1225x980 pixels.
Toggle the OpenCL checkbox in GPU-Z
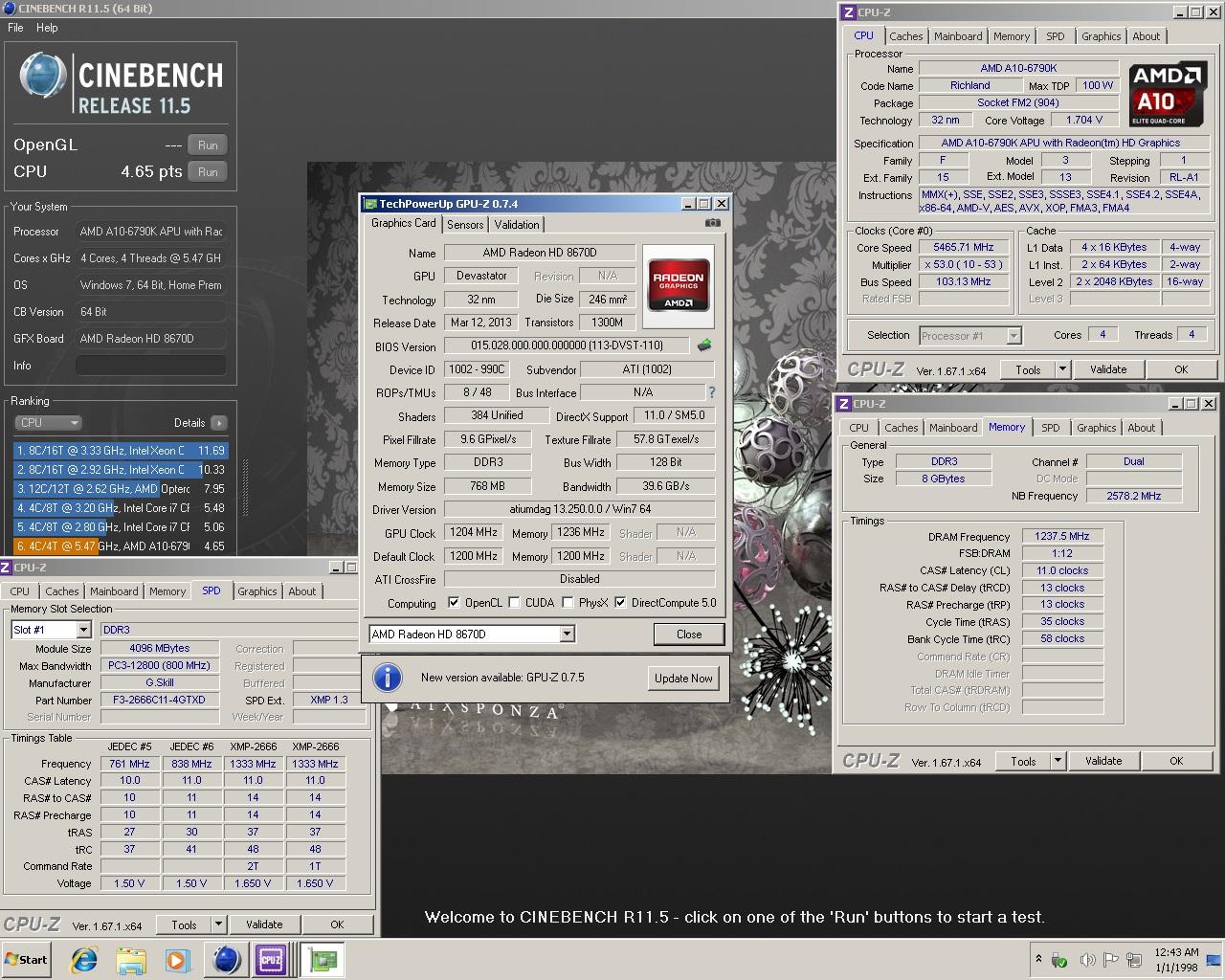[x=454, y=603]
